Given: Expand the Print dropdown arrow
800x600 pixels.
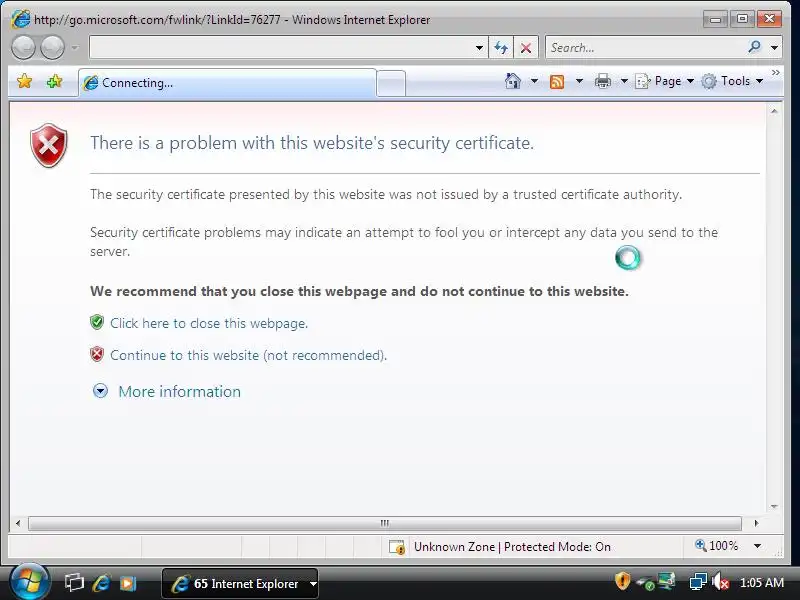Looking at the screenshot, I should (624, 81).
